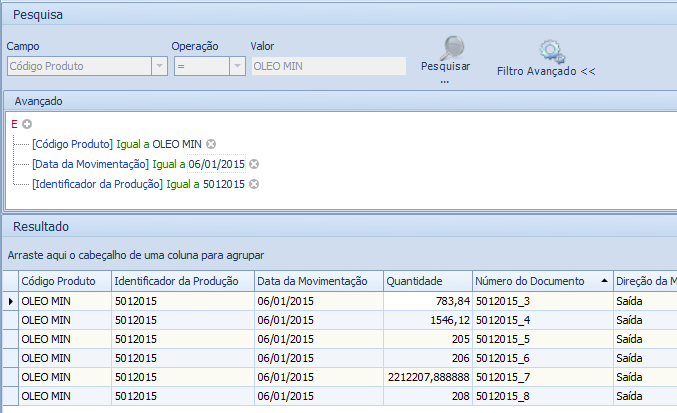Open the Campo dropdown
Image resolution: width=677 pixels, height=413 pixels.
pos(158,66)
